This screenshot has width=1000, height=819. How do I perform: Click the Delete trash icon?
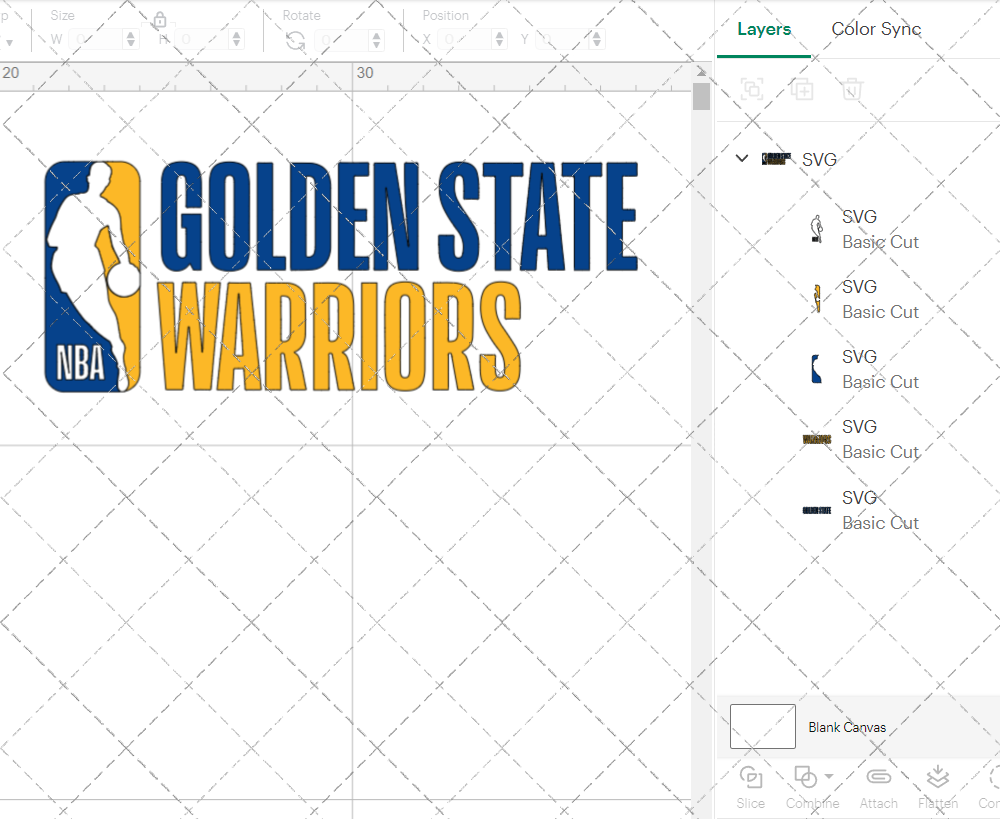(851, 89)
